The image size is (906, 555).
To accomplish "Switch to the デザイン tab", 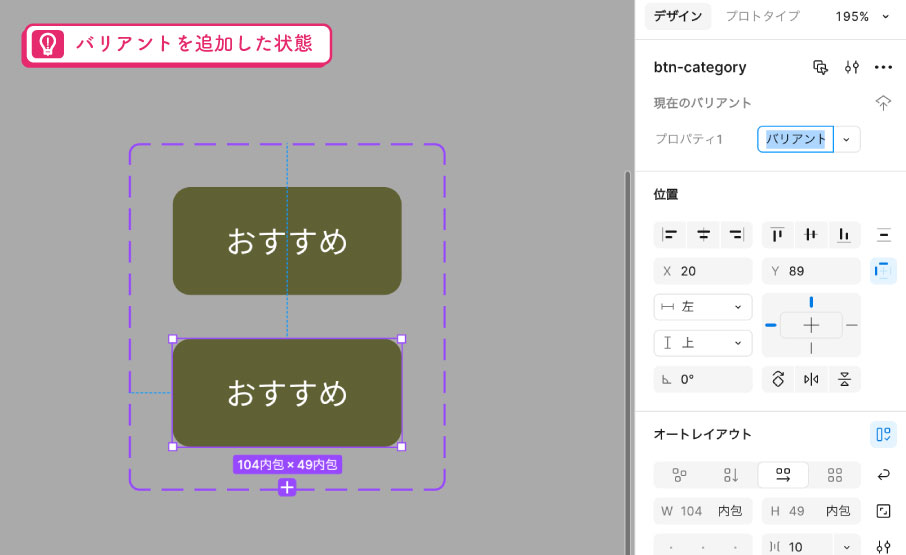I will click(x=677, y=16).
